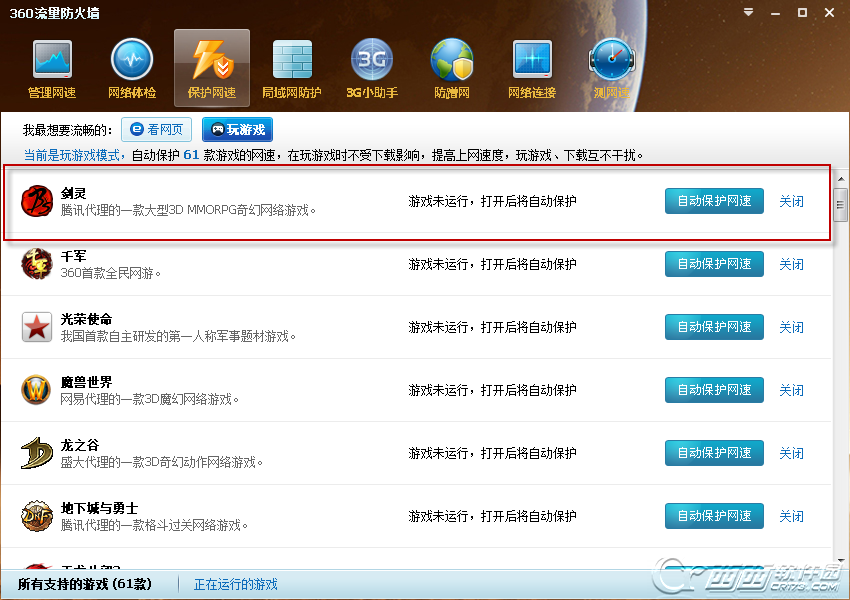This screenshot has height=600, width=850.
Task: Click the 千军 game icon
Action: pos(37,264)
